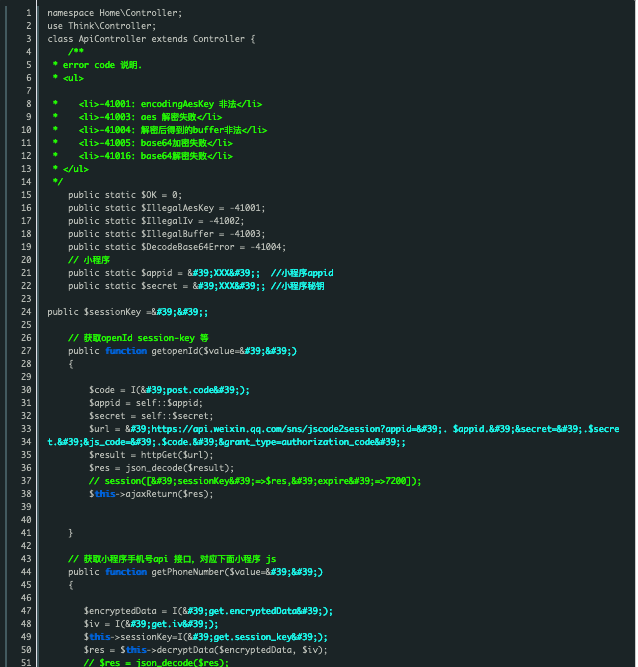Click '$IllegalIv = -41002;' line

coord(156,221)
